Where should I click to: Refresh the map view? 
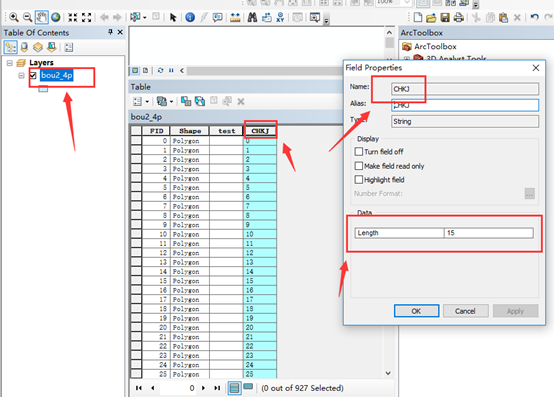tap(160, 70)
